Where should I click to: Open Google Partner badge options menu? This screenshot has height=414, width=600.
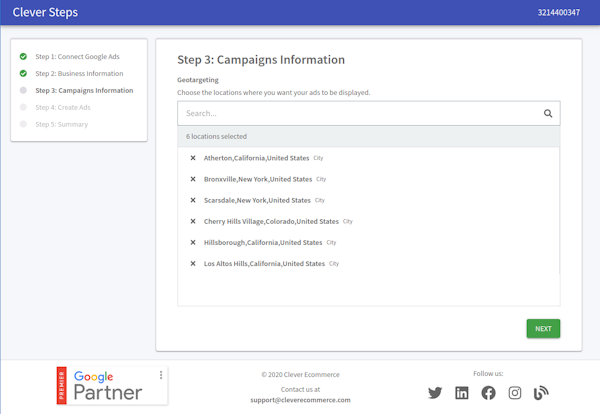[x=161, y=376]
